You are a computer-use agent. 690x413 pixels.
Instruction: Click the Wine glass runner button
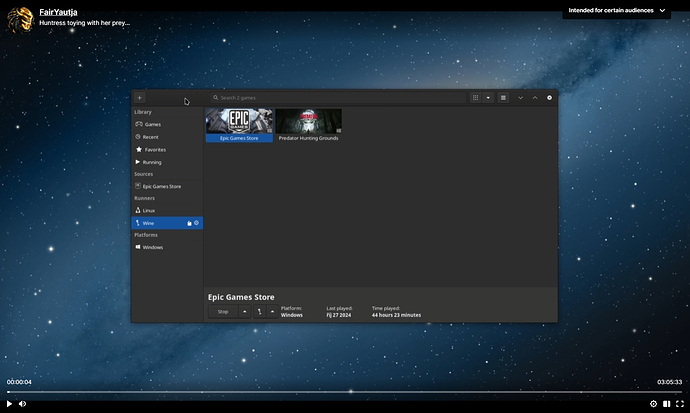click(x=260, y=311)
